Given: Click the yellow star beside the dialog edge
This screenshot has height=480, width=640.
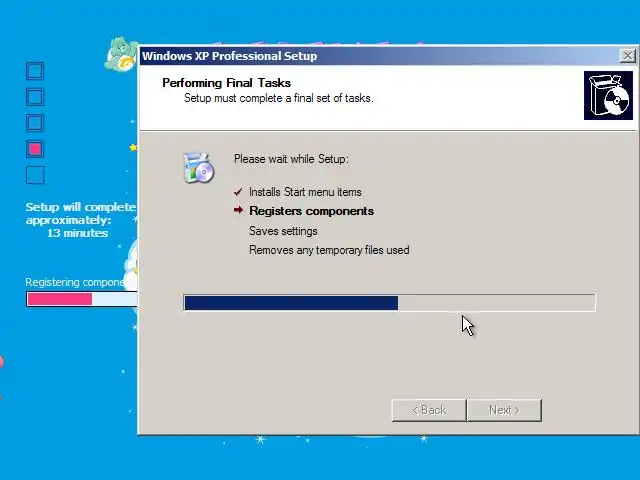Looking at the screenshot, I should [133, 147].
